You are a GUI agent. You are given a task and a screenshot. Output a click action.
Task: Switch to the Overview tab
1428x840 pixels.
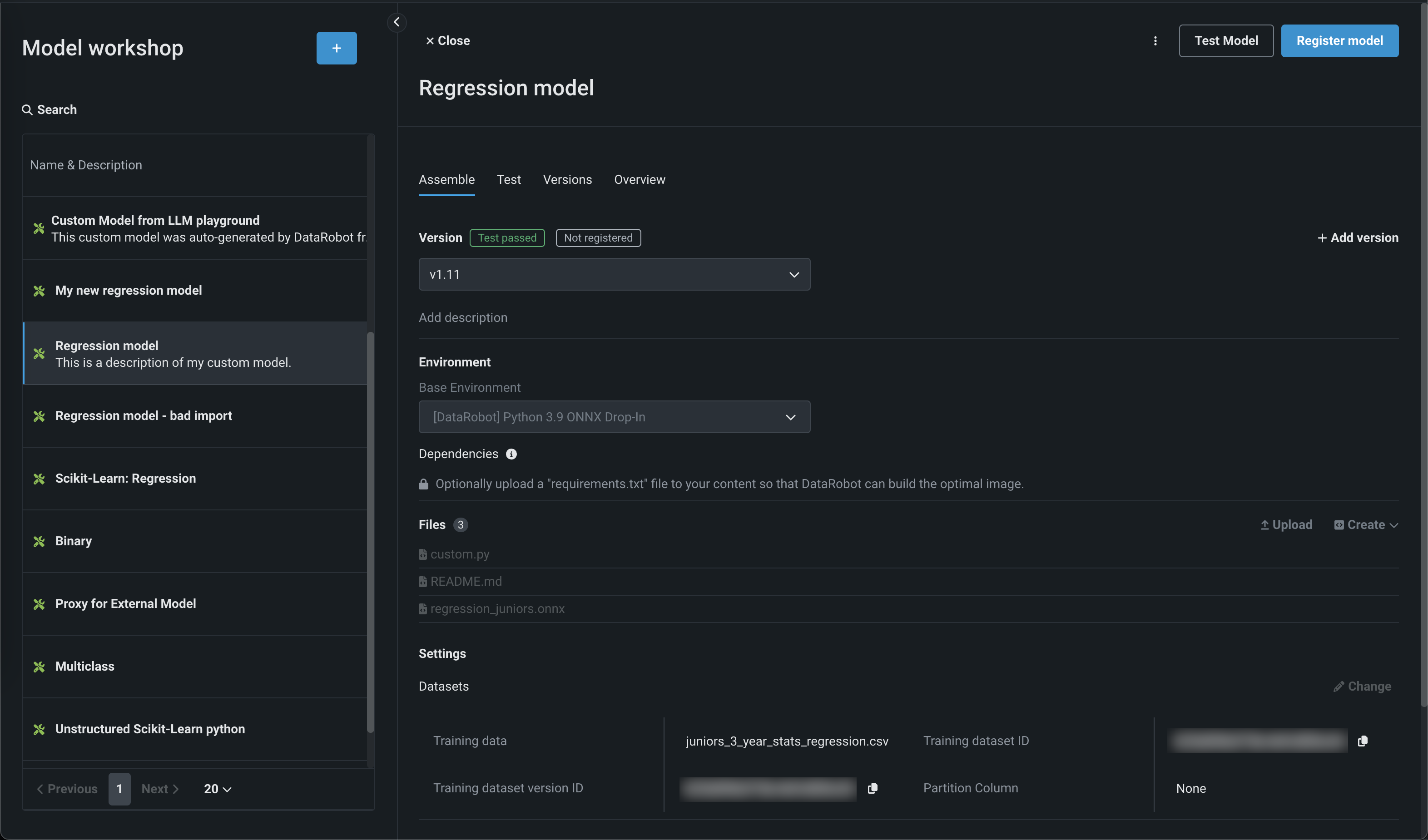639,179
